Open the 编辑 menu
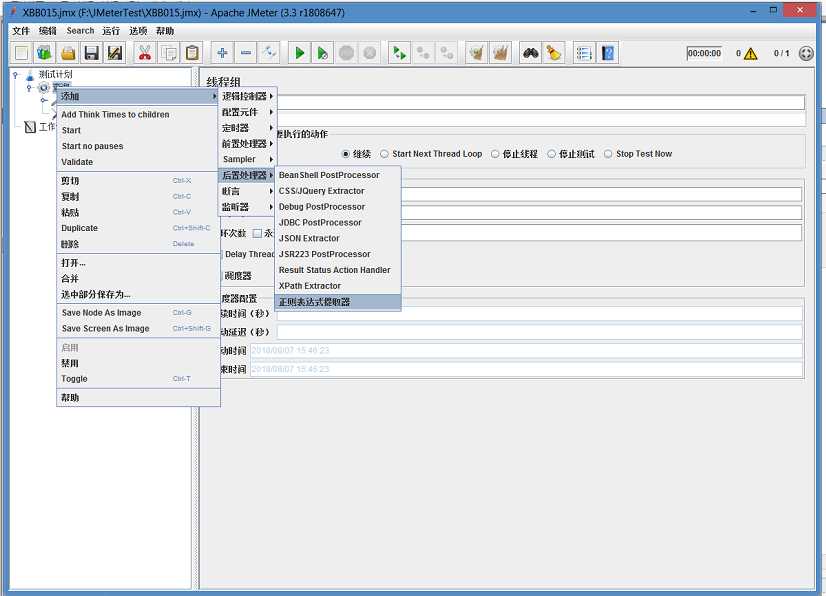This screenshot has height=596, width=826. [47, 31]
